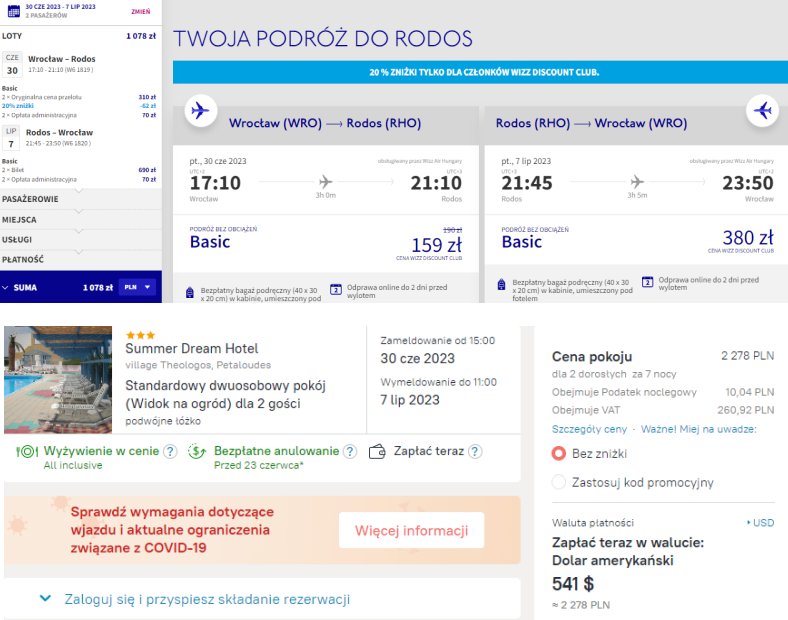The width and height of the screenshot is (788, 620).
Task: Click the Cena pokoju 2 278 PLN value
Action: (747, 356)
